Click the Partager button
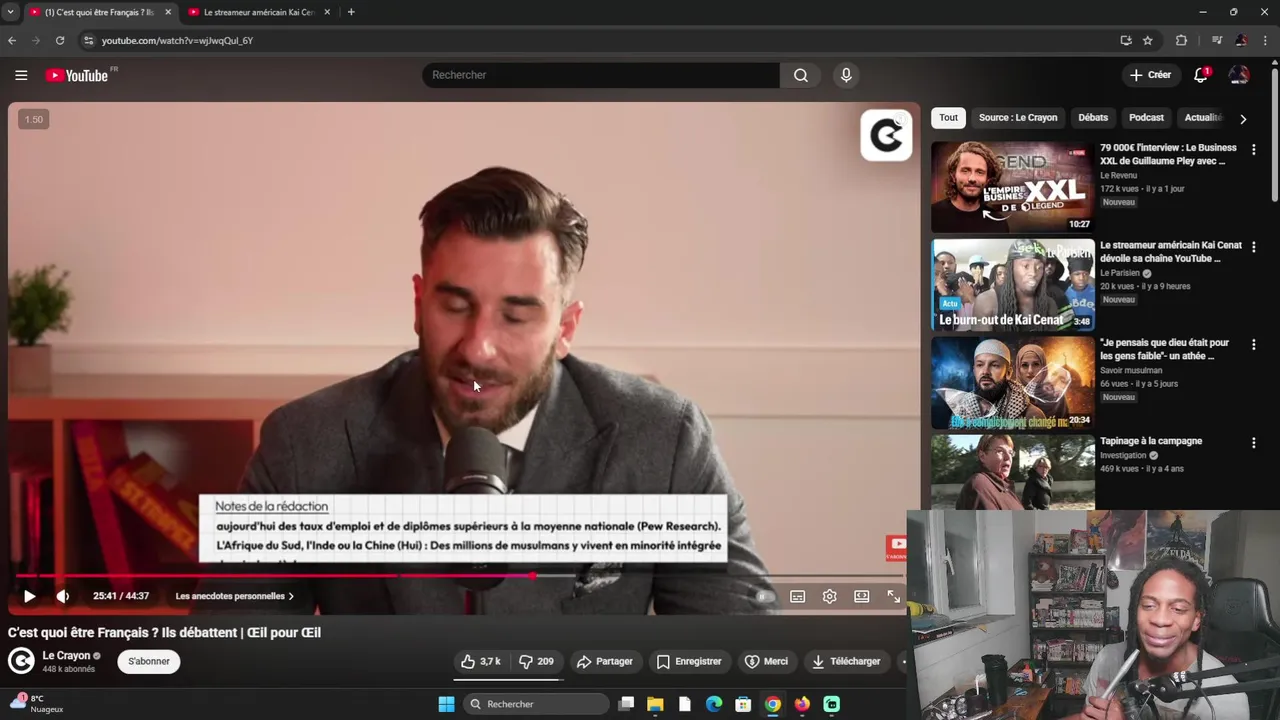Viewport: 1280px width, 720px height. [x=604, y=661]
